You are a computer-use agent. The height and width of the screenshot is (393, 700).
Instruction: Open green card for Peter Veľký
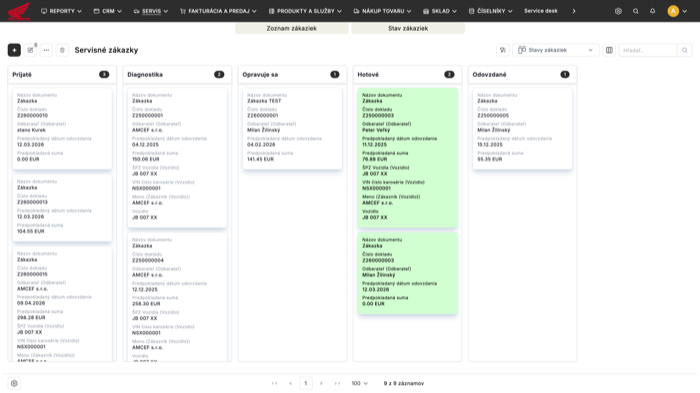pos(408,158)
